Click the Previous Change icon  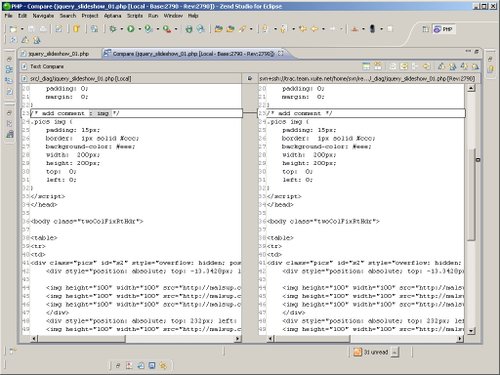[475, 66]
